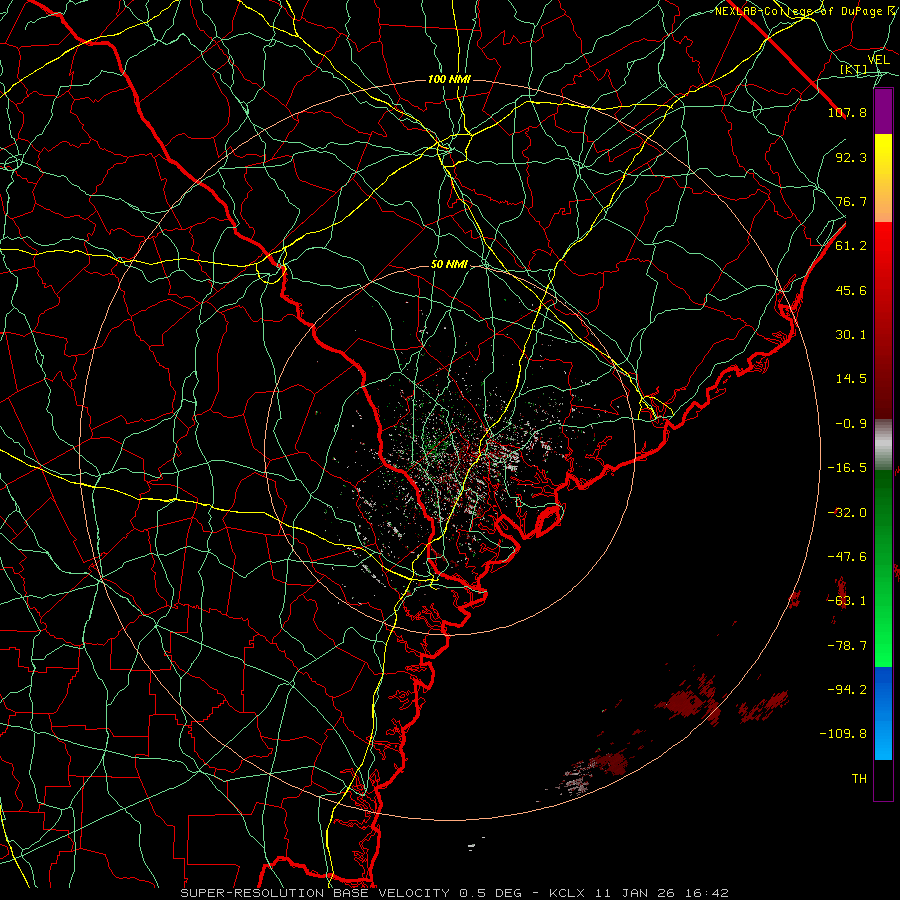This screenshot has width=900, height=900.
Task: Click the 14.5 velocity scale value
Action: tap(851, 379)
